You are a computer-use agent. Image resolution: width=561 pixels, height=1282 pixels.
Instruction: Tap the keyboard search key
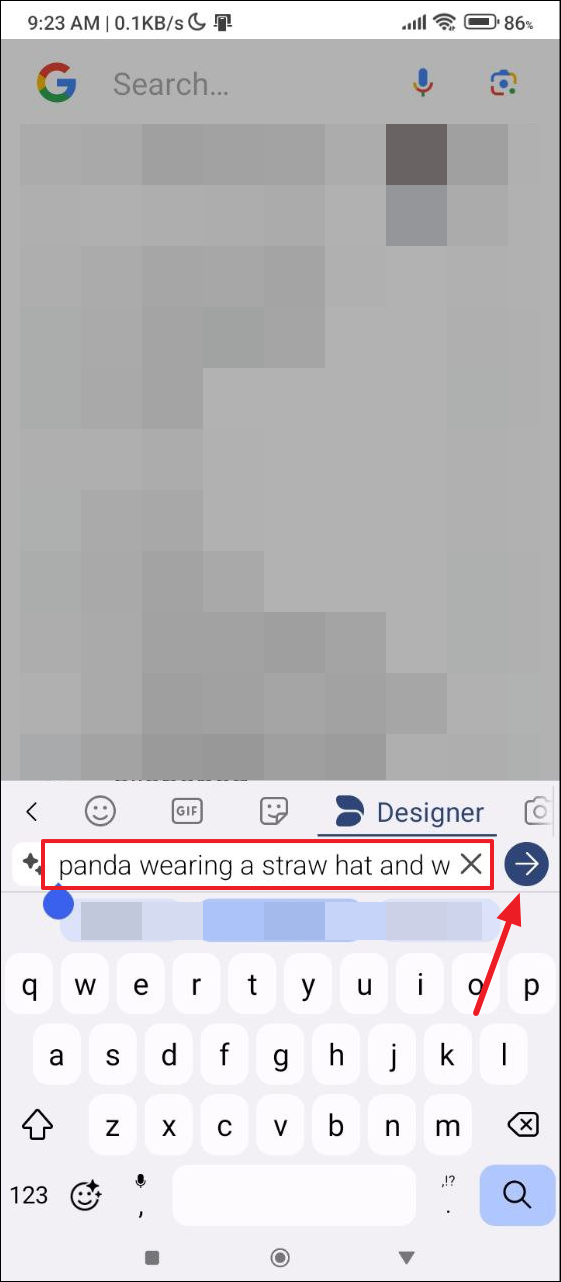point(517,1194)
